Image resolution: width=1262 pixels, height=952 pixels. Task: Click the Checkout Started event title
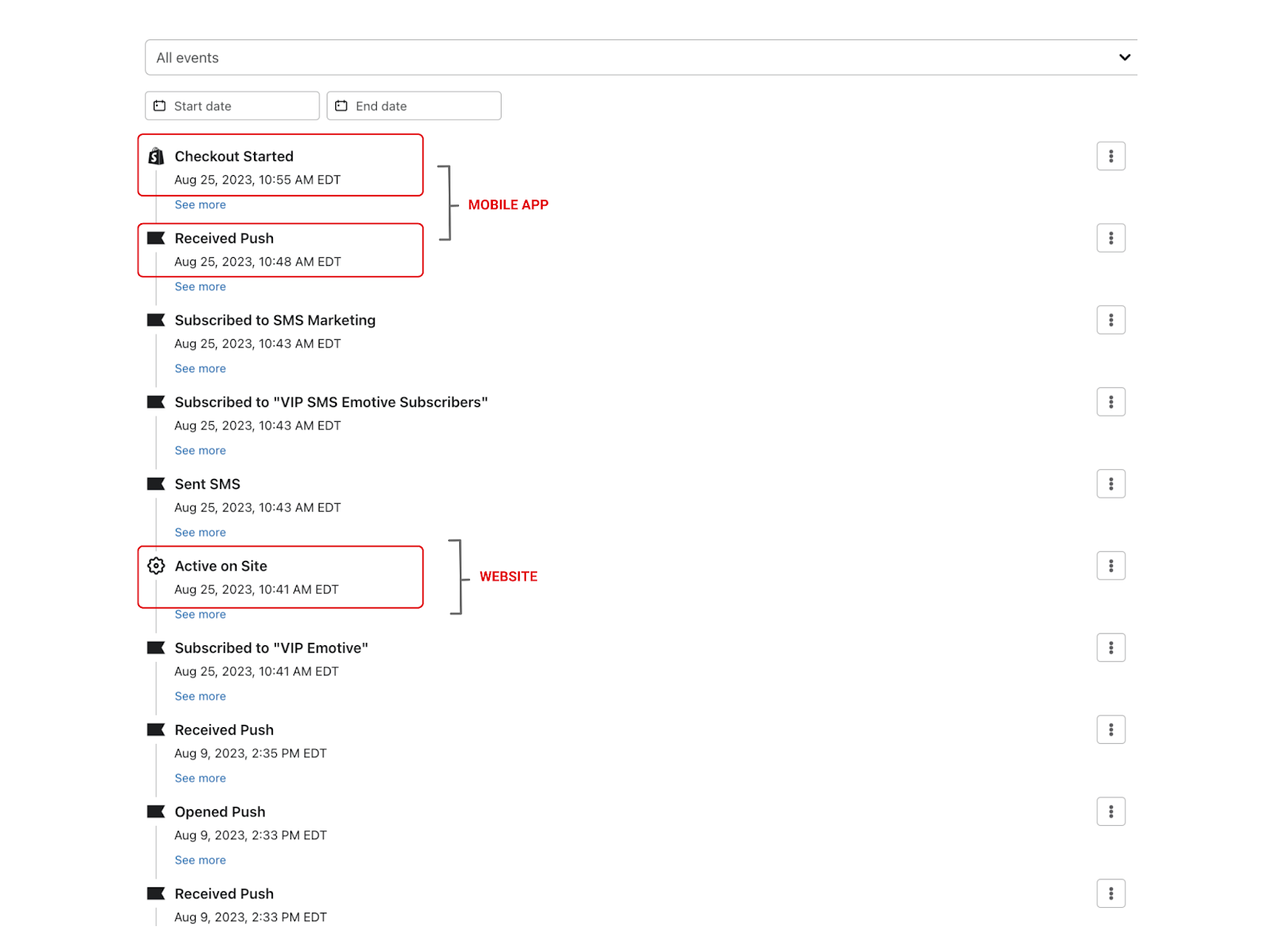point(234,156)
